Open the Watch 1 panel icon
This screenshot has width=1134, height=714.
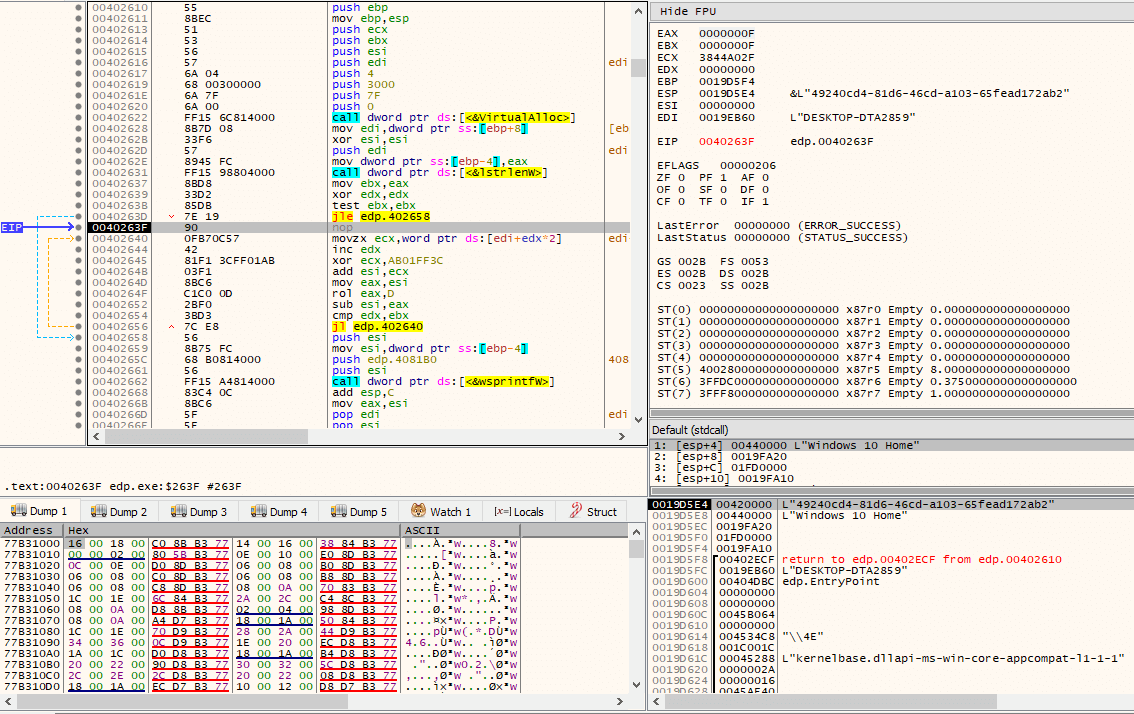point(418,511)
